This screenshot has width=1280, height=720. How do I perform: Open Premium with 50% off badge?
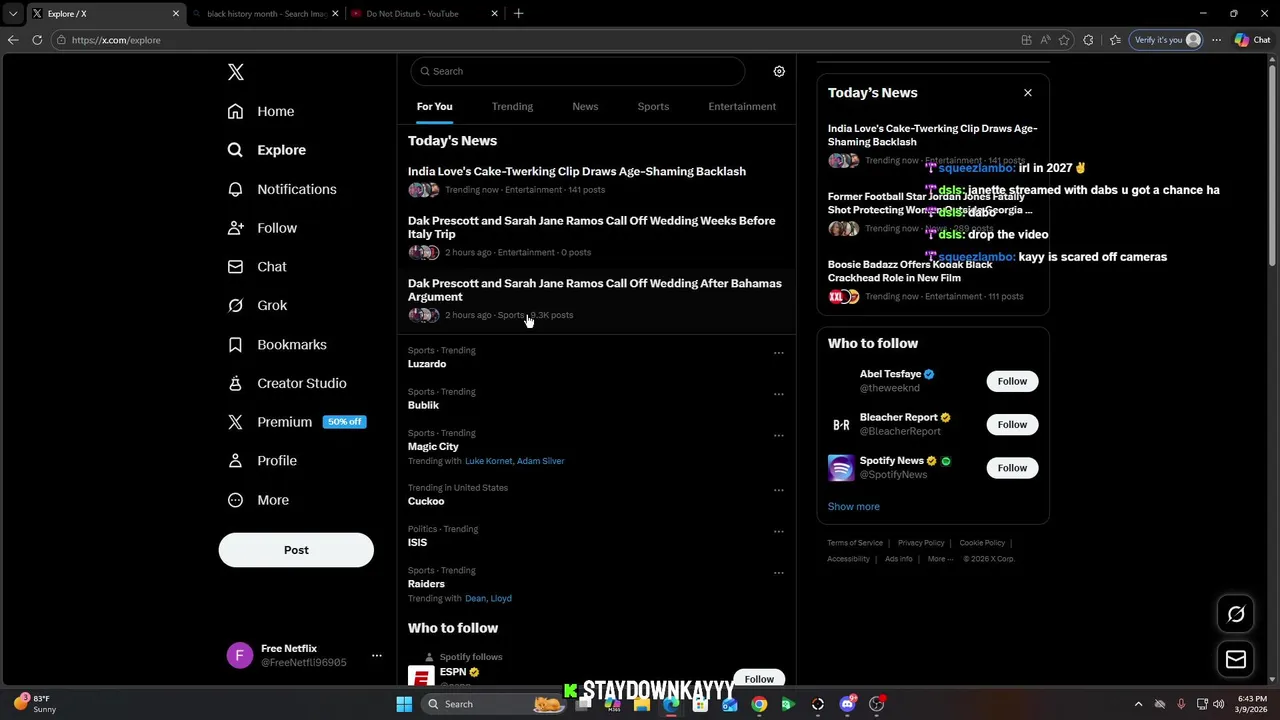pyautogui.click(x=296, y=422)
